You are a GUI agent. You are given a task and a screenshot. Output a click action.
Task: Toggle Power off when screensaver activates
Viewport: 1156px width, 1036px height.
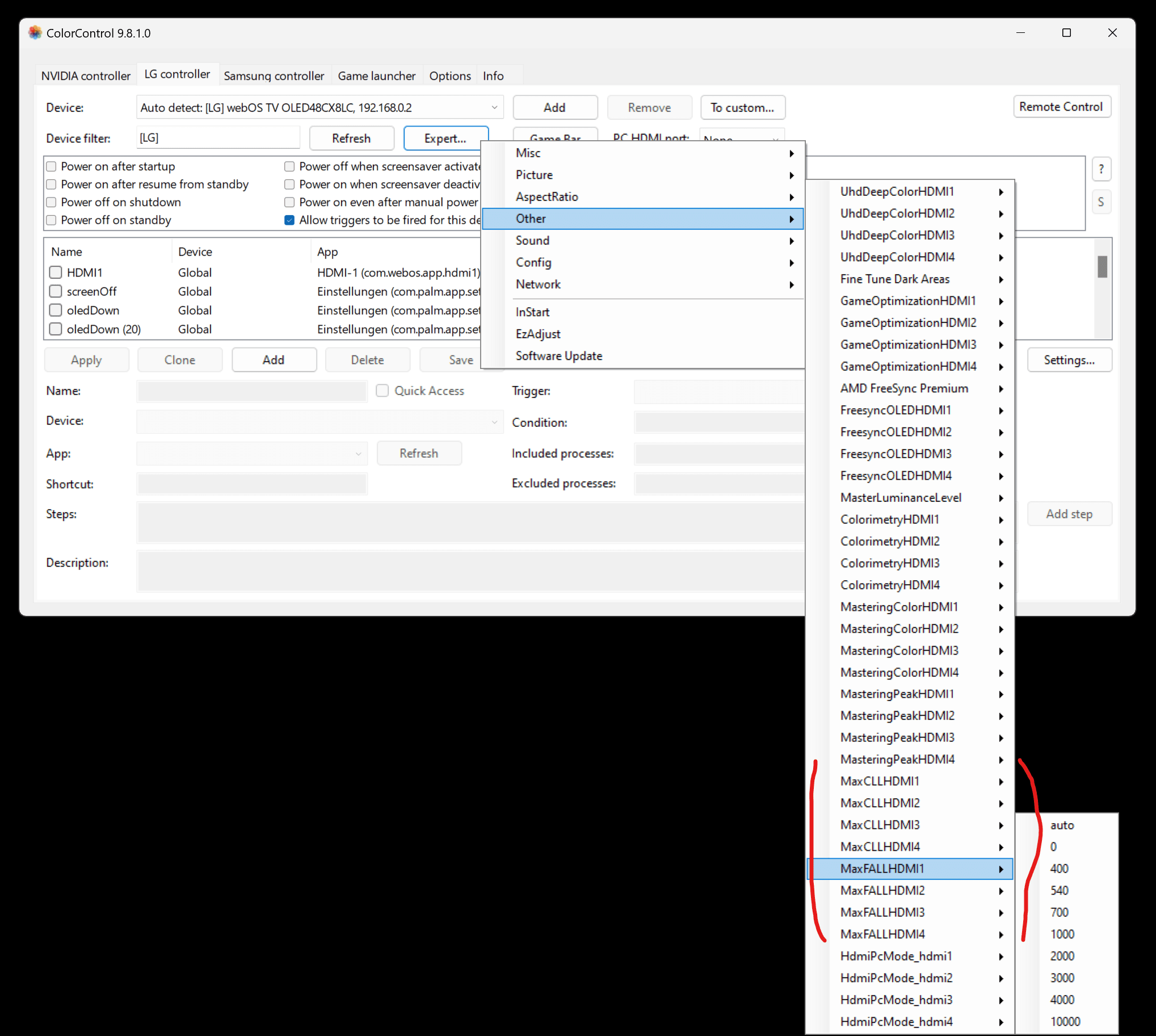[x=289, y=166]
